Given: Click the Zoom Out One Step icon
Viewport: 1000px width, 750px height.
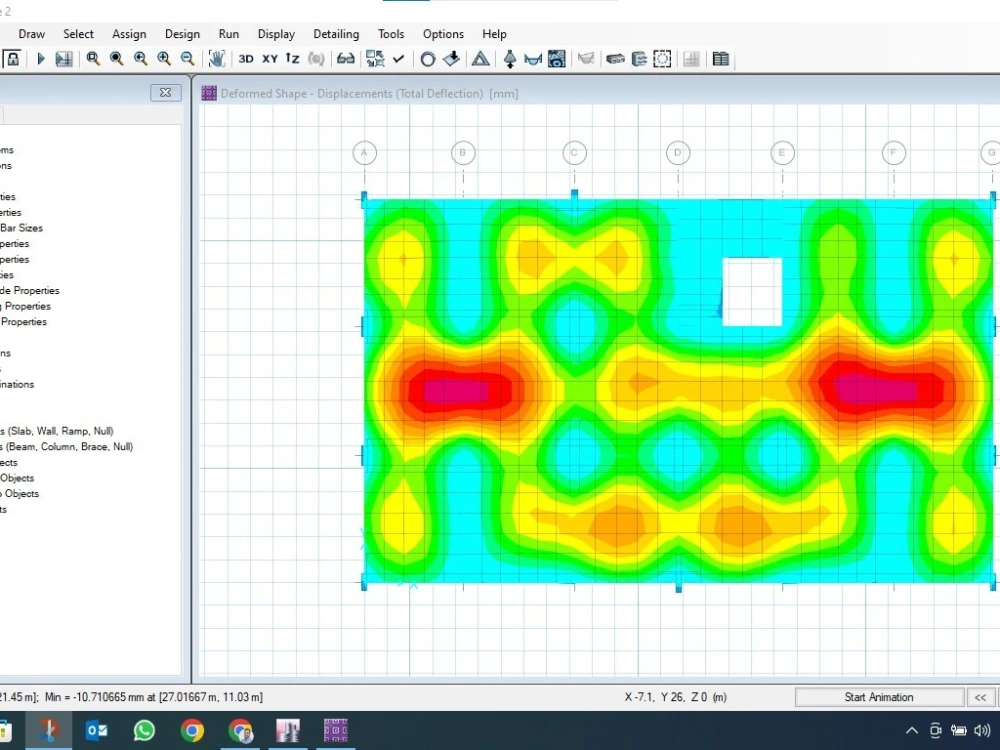Looking at the screenshot, I should click(187, 59).
